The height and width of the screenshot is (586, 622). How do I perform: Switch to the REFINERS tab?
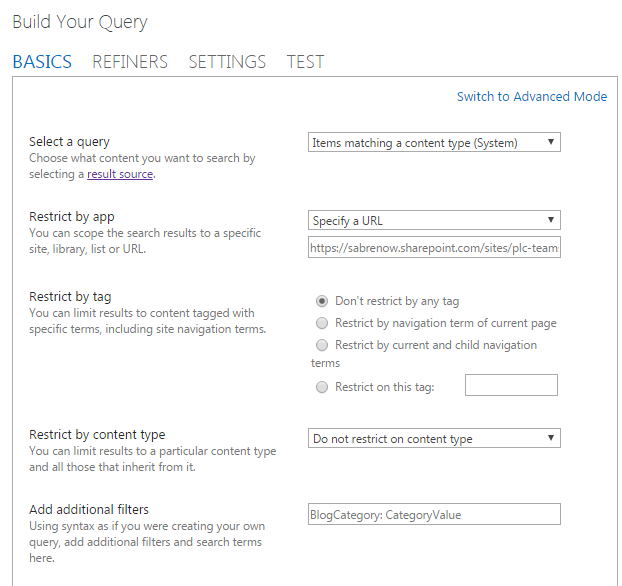click(130, 62)
